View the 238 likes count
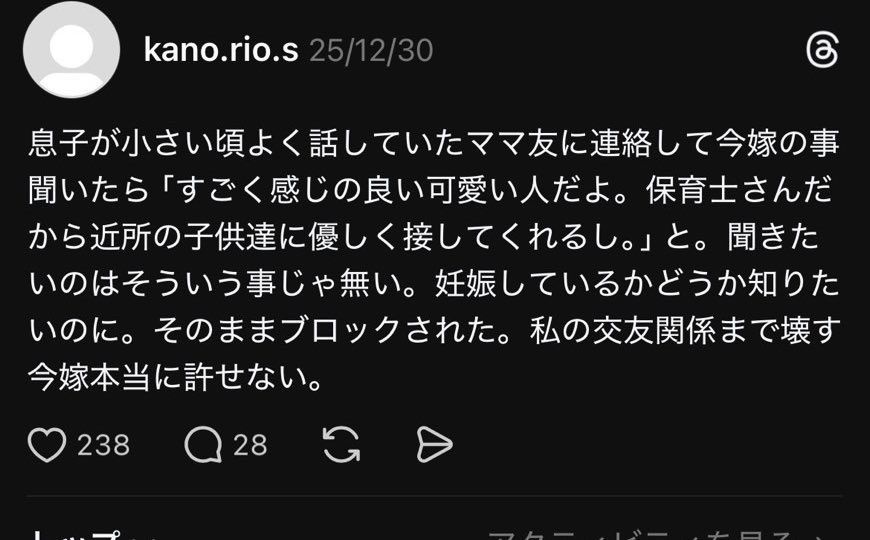The image size is (870, 540). pyautogui.click(x=103, y=445)
